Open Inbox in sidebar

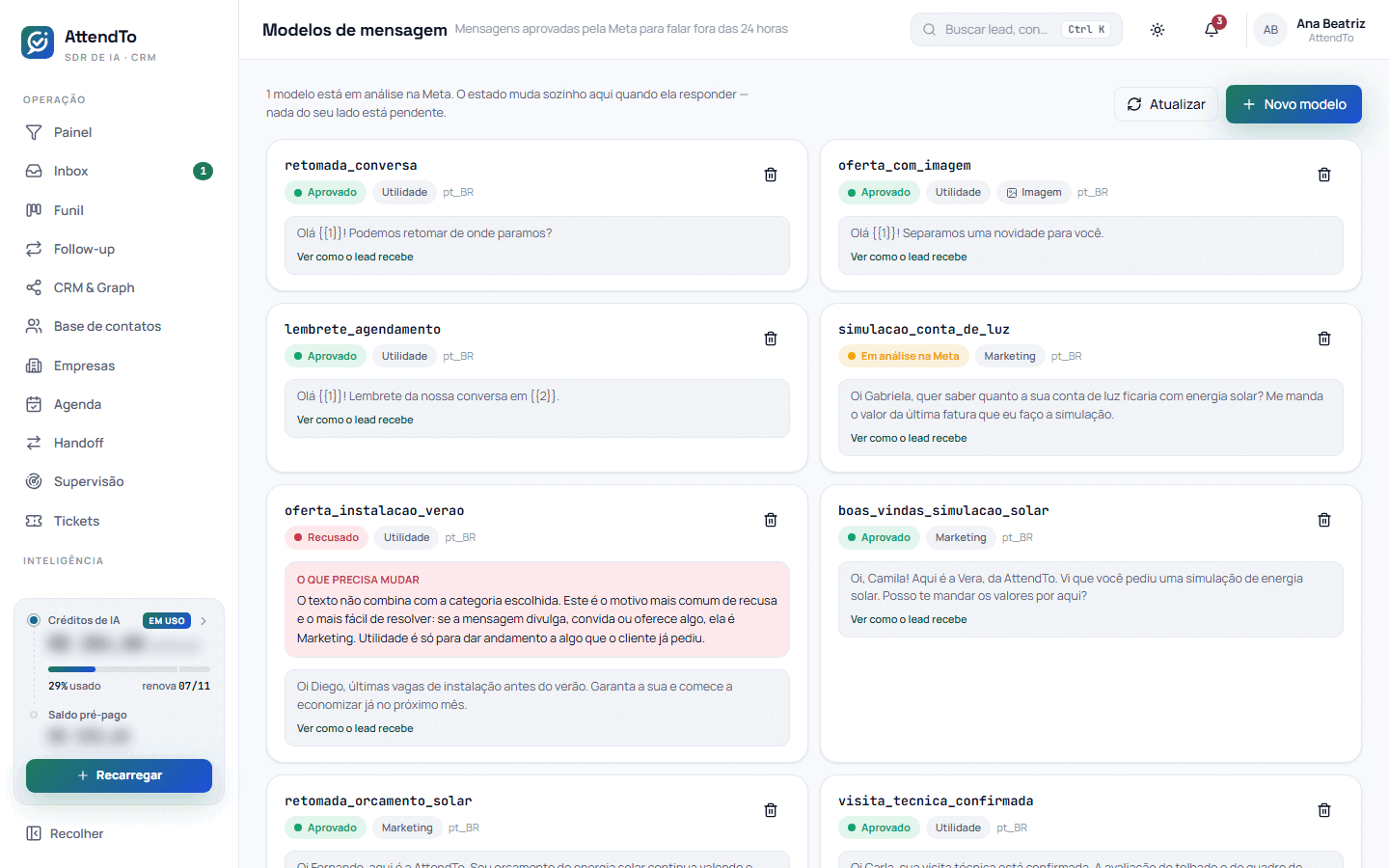tap(120, 171)
